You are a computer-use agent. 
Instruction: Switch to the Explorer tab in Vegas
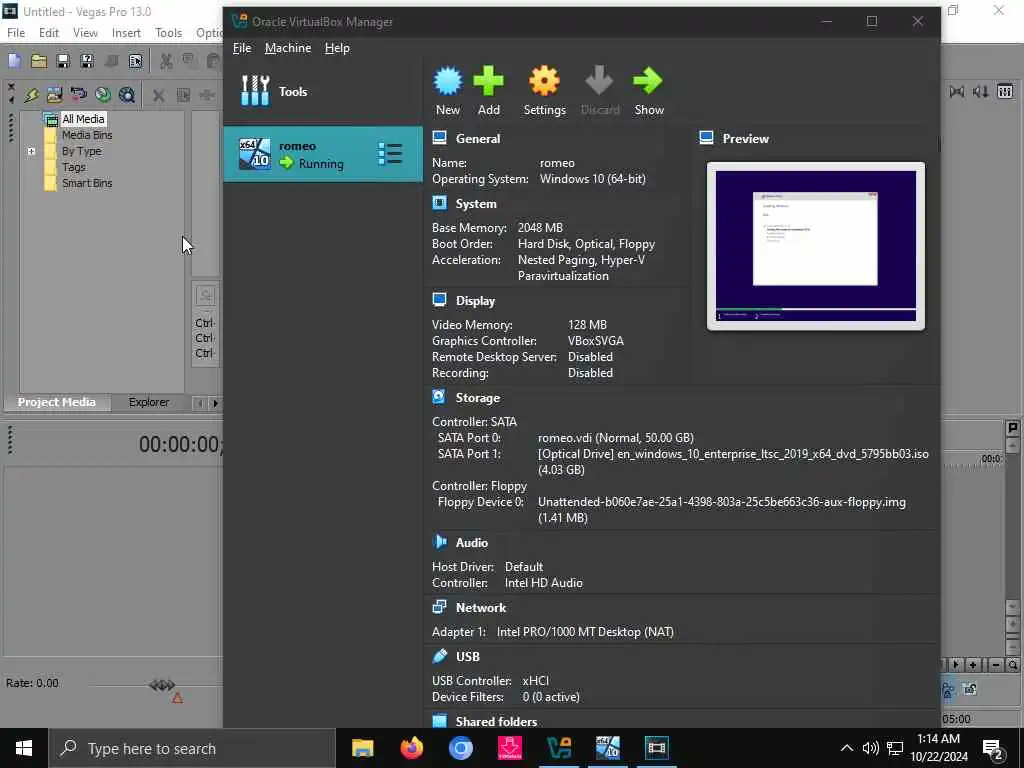(148, 402)
